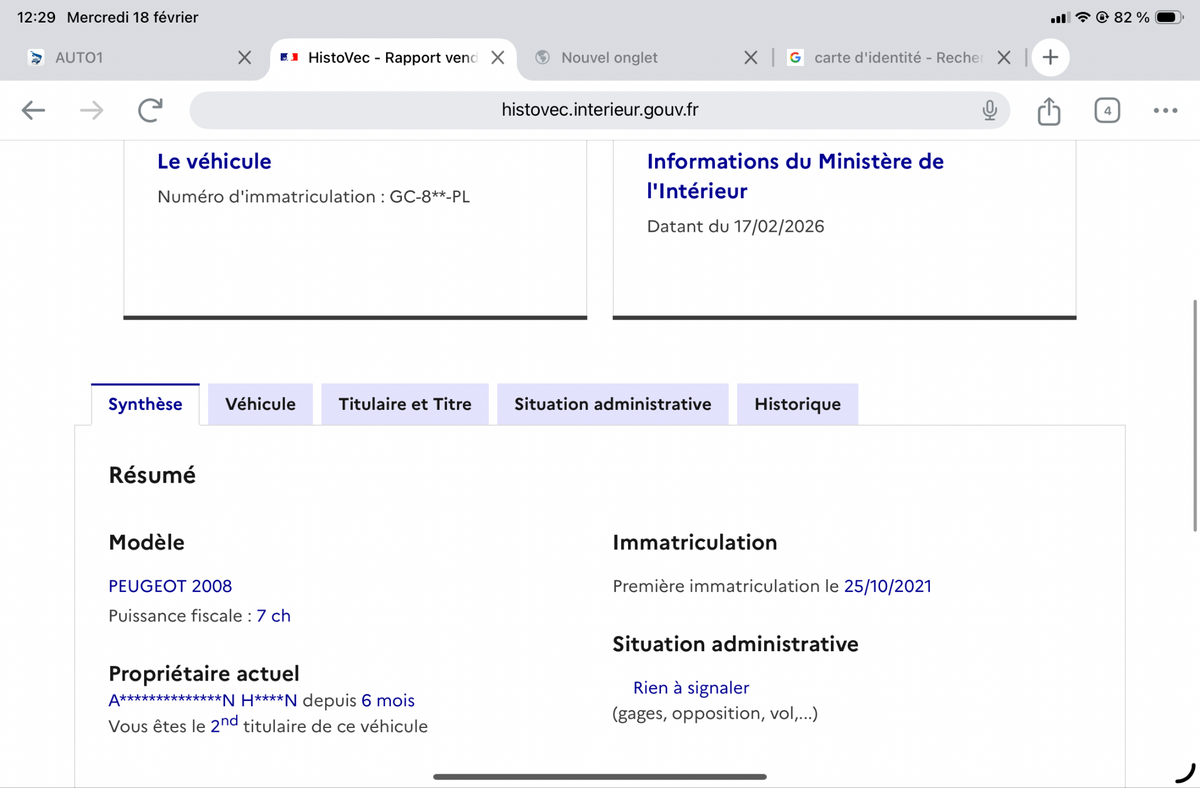This screenshot has height=788, width=1200.
Task: Close the AUTO1 tab
Action: point(244,58)
